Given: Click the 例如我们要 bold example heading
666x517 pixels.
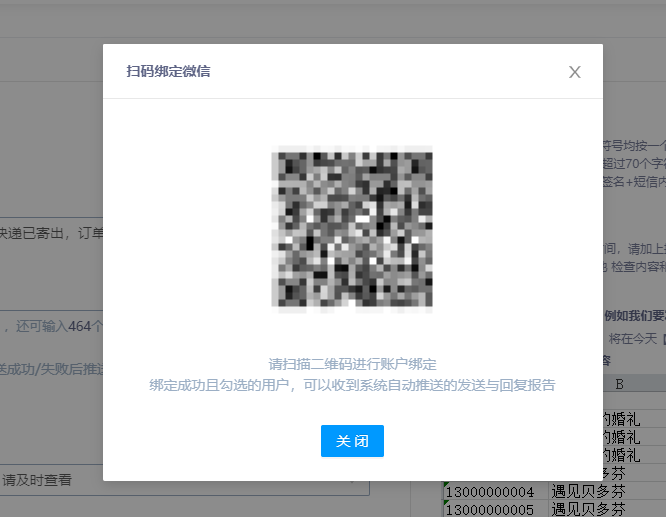Looking at the screenshot, I should click(633, 316).
